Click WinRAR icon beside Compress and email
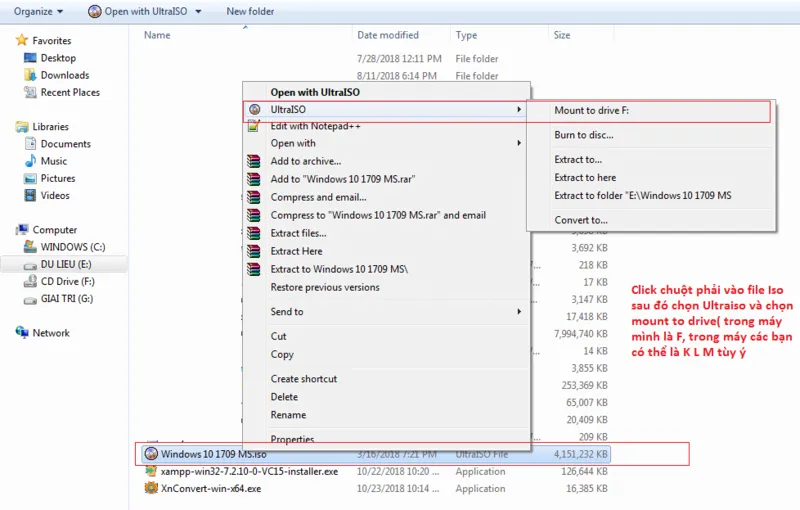Viewport: 800px width, 510px height. point(254,197)
